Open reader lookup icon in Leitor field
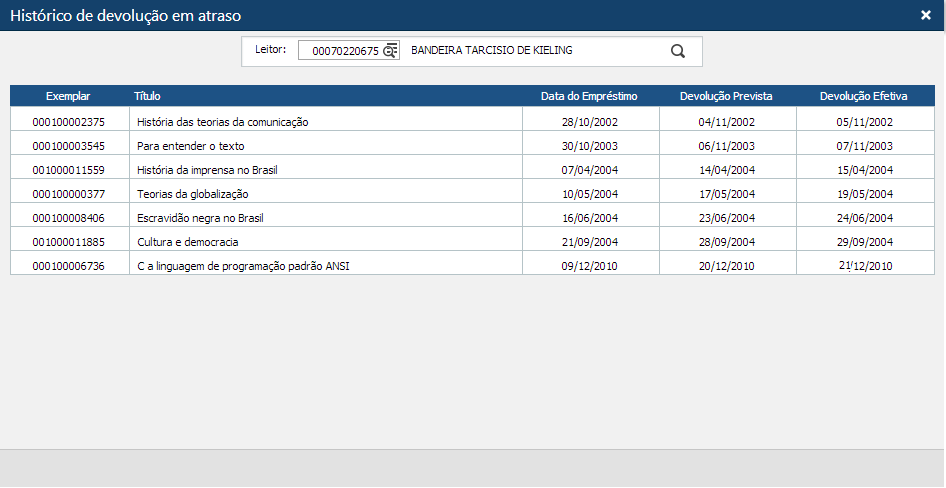Screen dimensions: 946x488 (x=390, y=51)
